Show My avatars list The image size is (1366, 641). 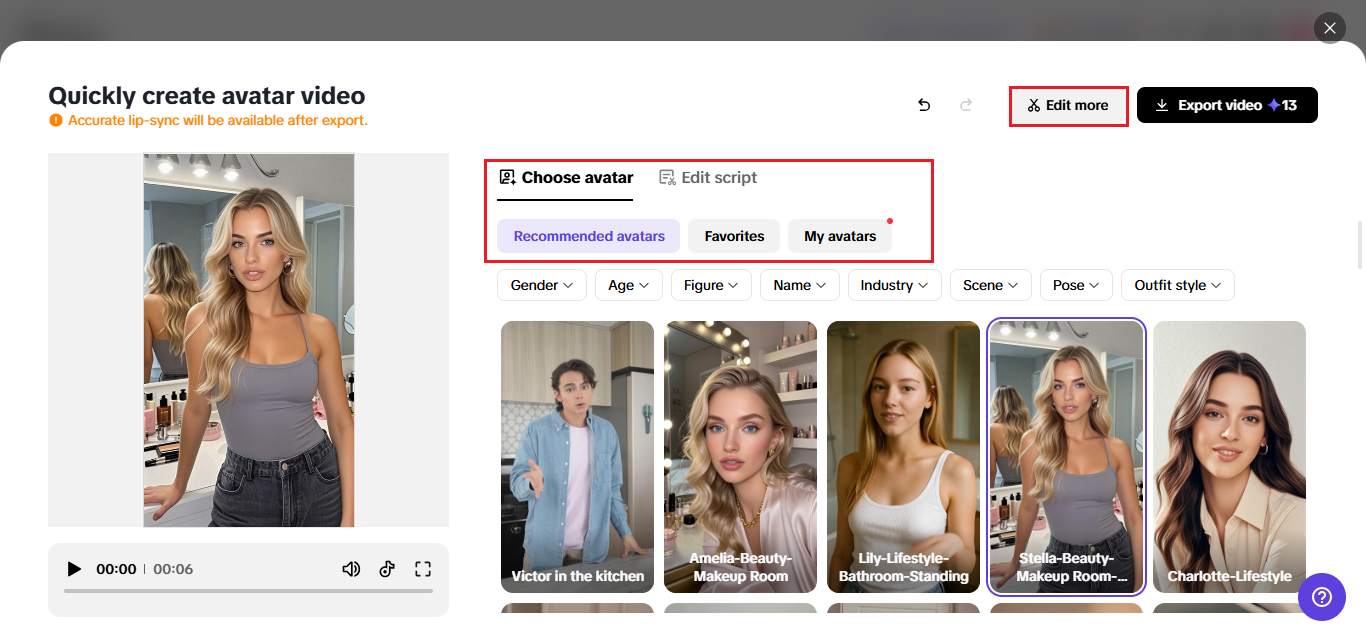point(840,236)
